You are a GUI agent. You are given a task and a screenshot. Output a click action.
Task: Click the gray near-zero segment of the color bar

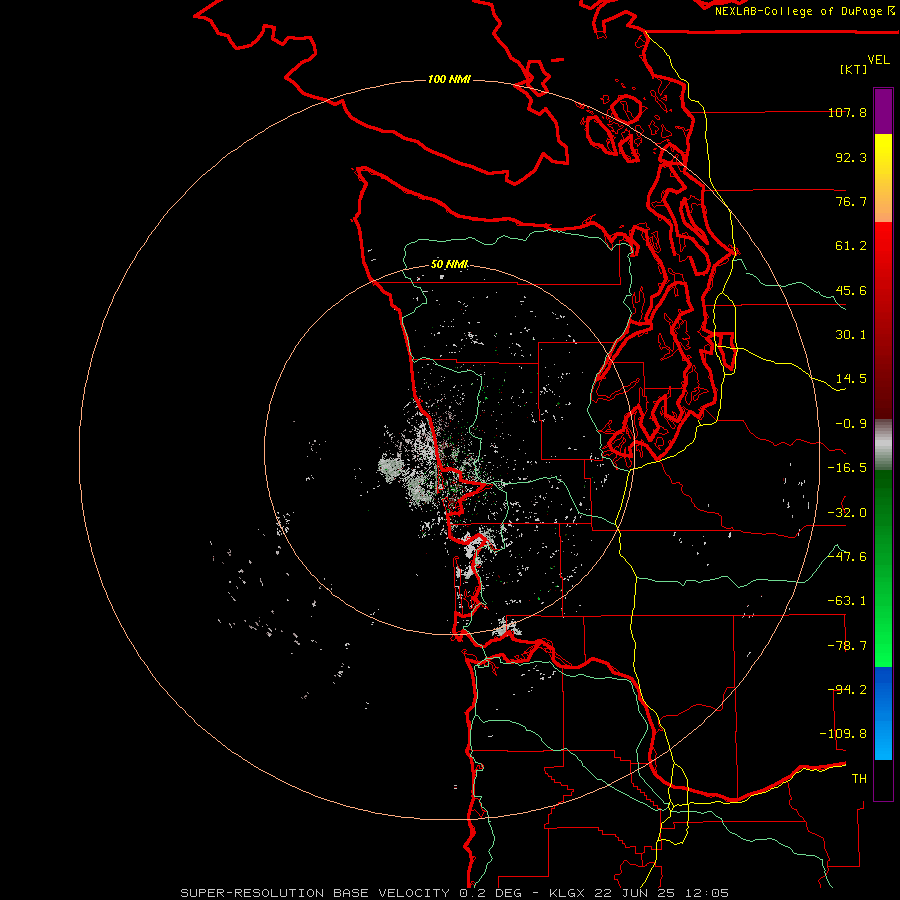point(883,444)
